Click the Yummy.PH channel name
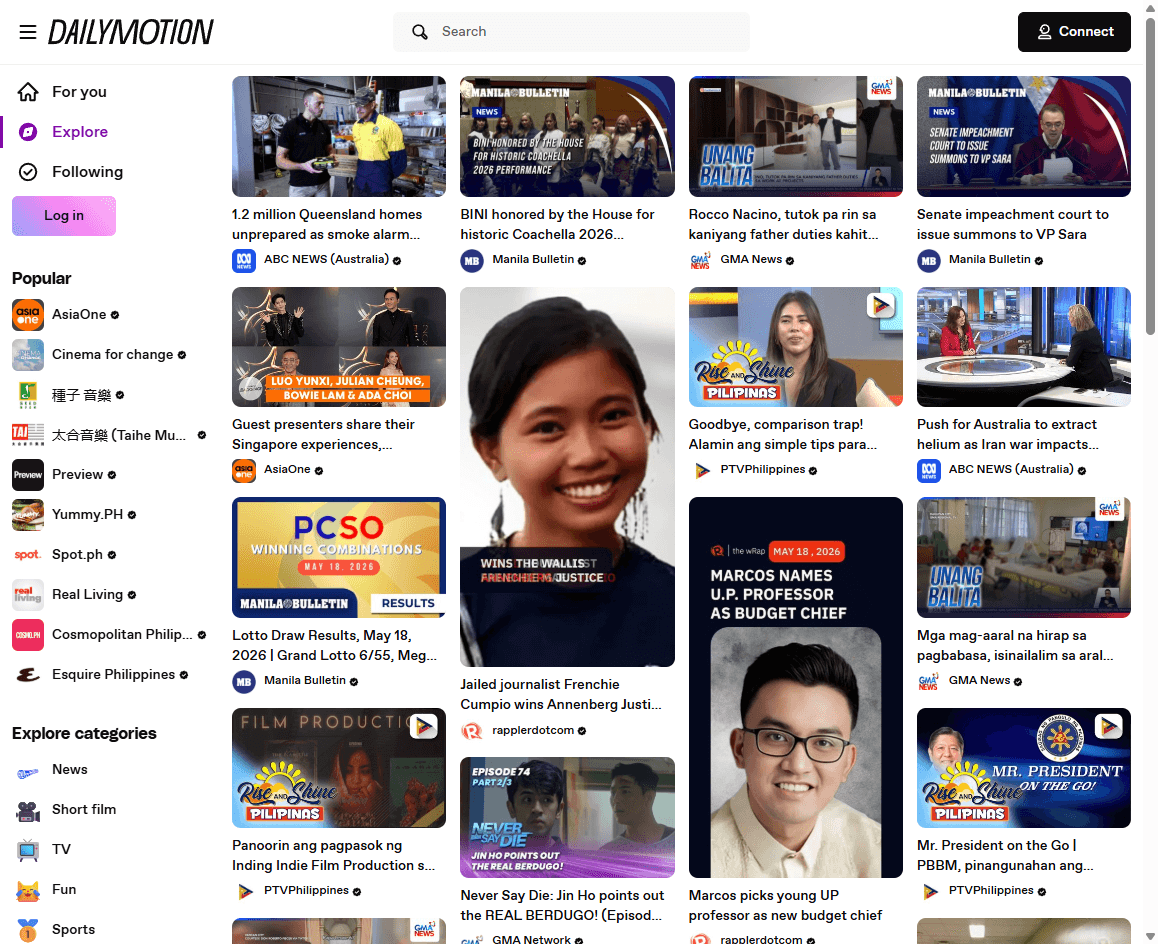 (87, 515)
